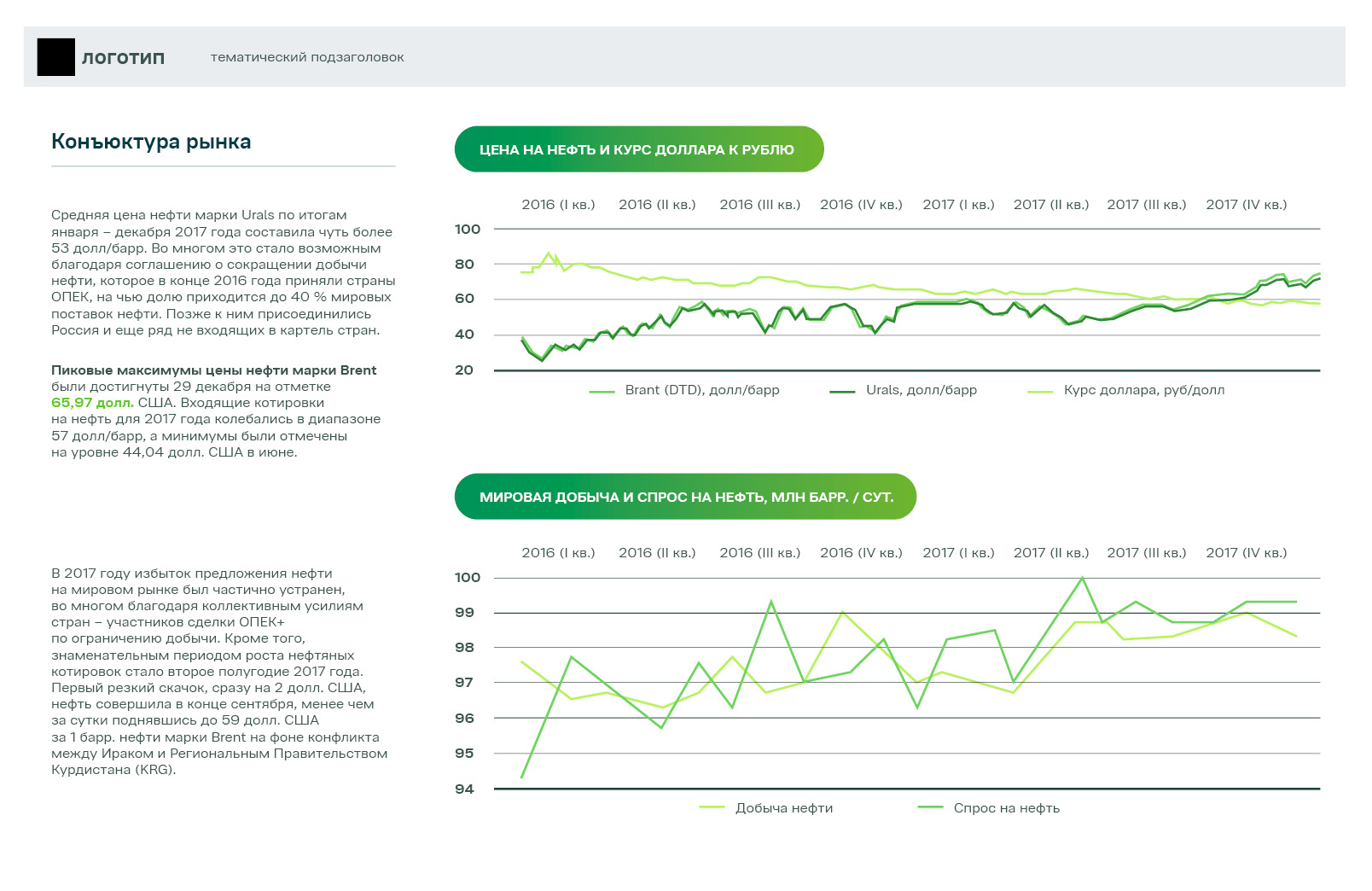Click the paragraph starting 'В 2017 году избыток'
The image size is (1372, 891).
pos(219,671)
